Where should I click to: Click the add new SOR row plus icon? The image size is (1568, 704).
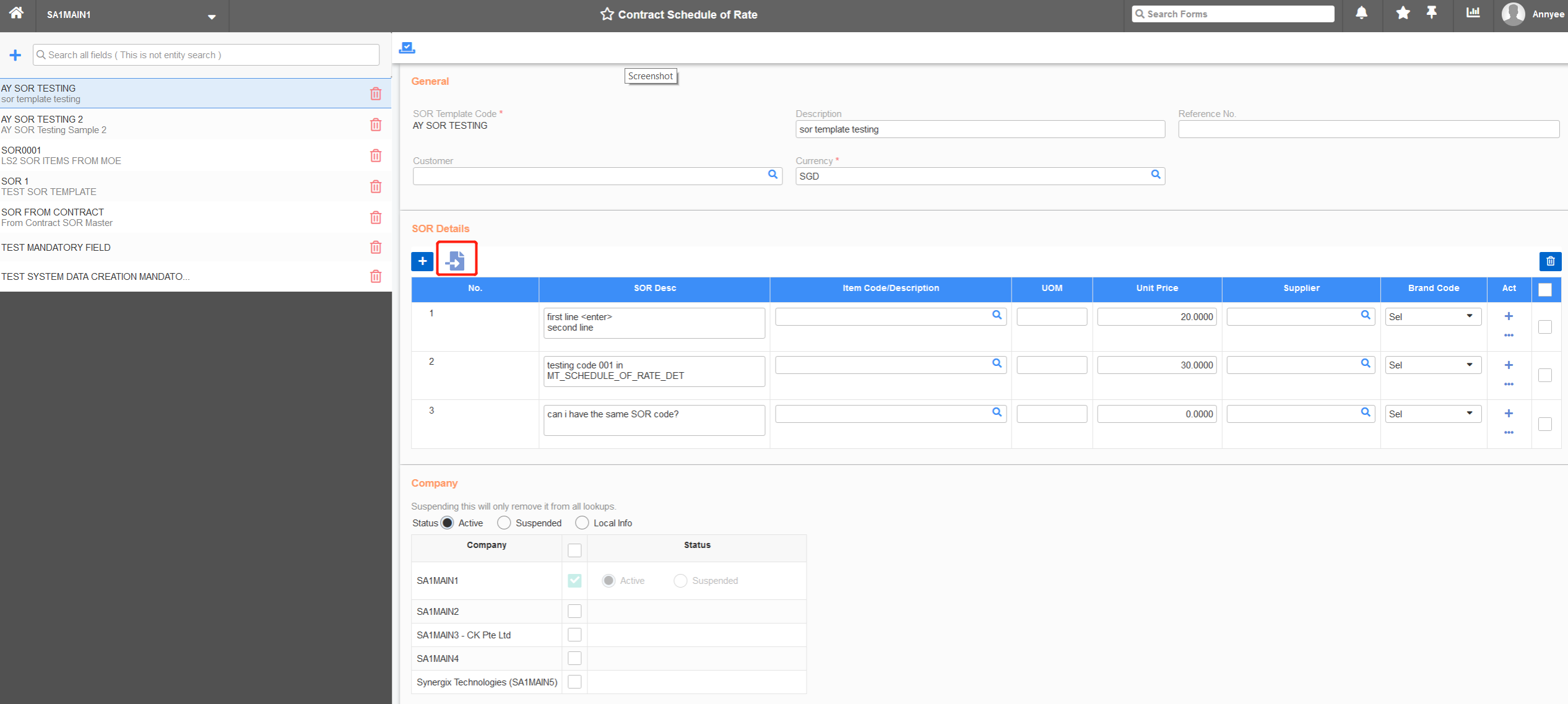coord(422,261)
